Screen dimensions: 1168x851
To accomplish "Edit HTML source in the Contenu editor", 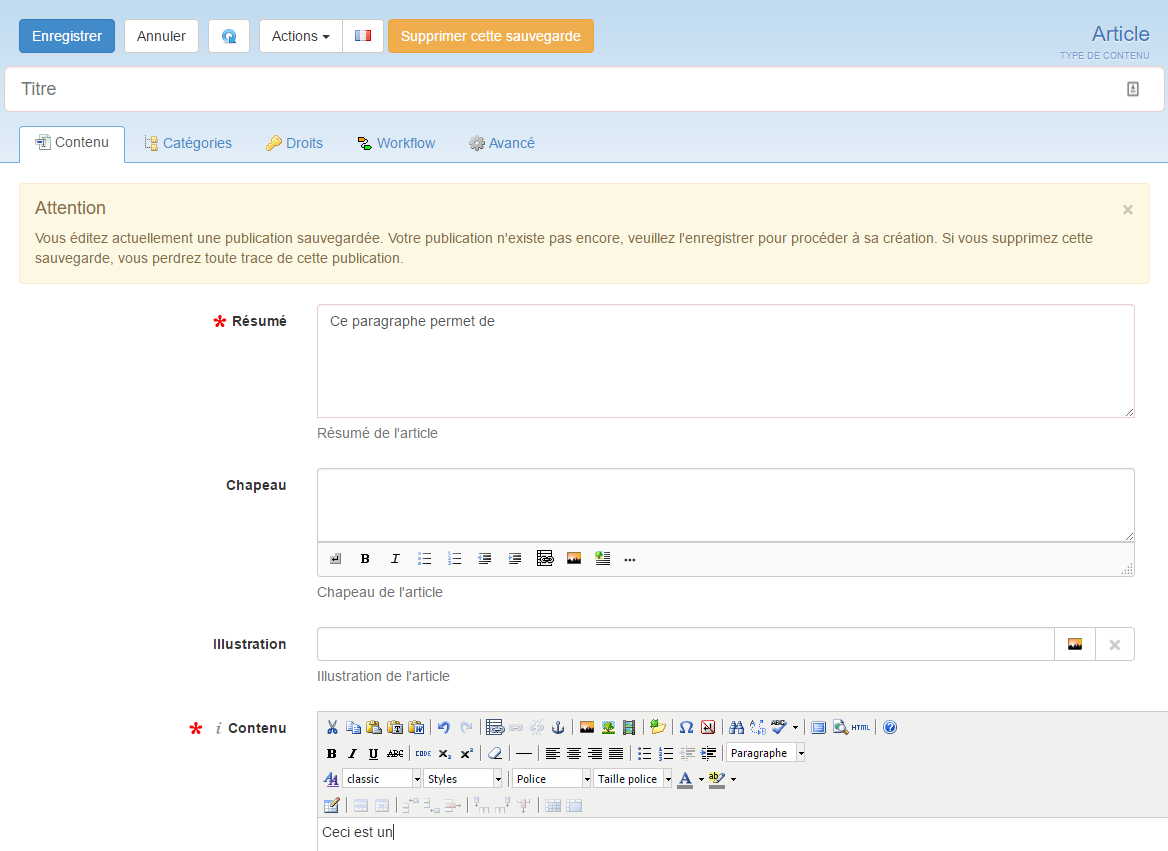I will [861, 727].
